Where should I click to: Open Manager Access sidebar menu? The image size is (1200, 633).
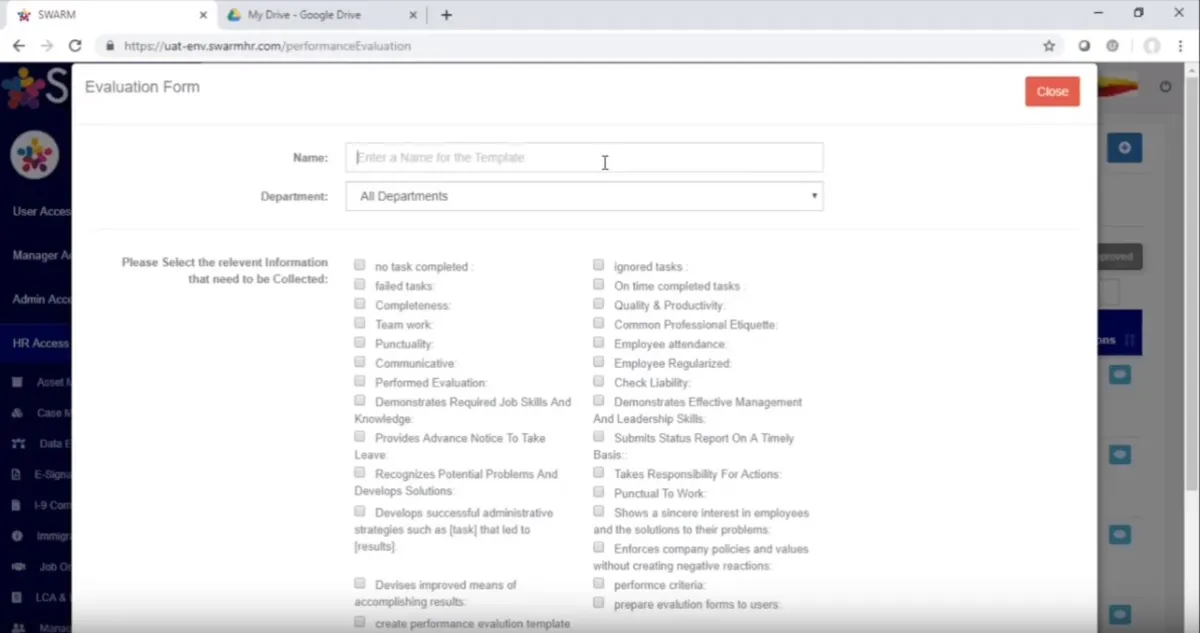[x=36, y=256]
